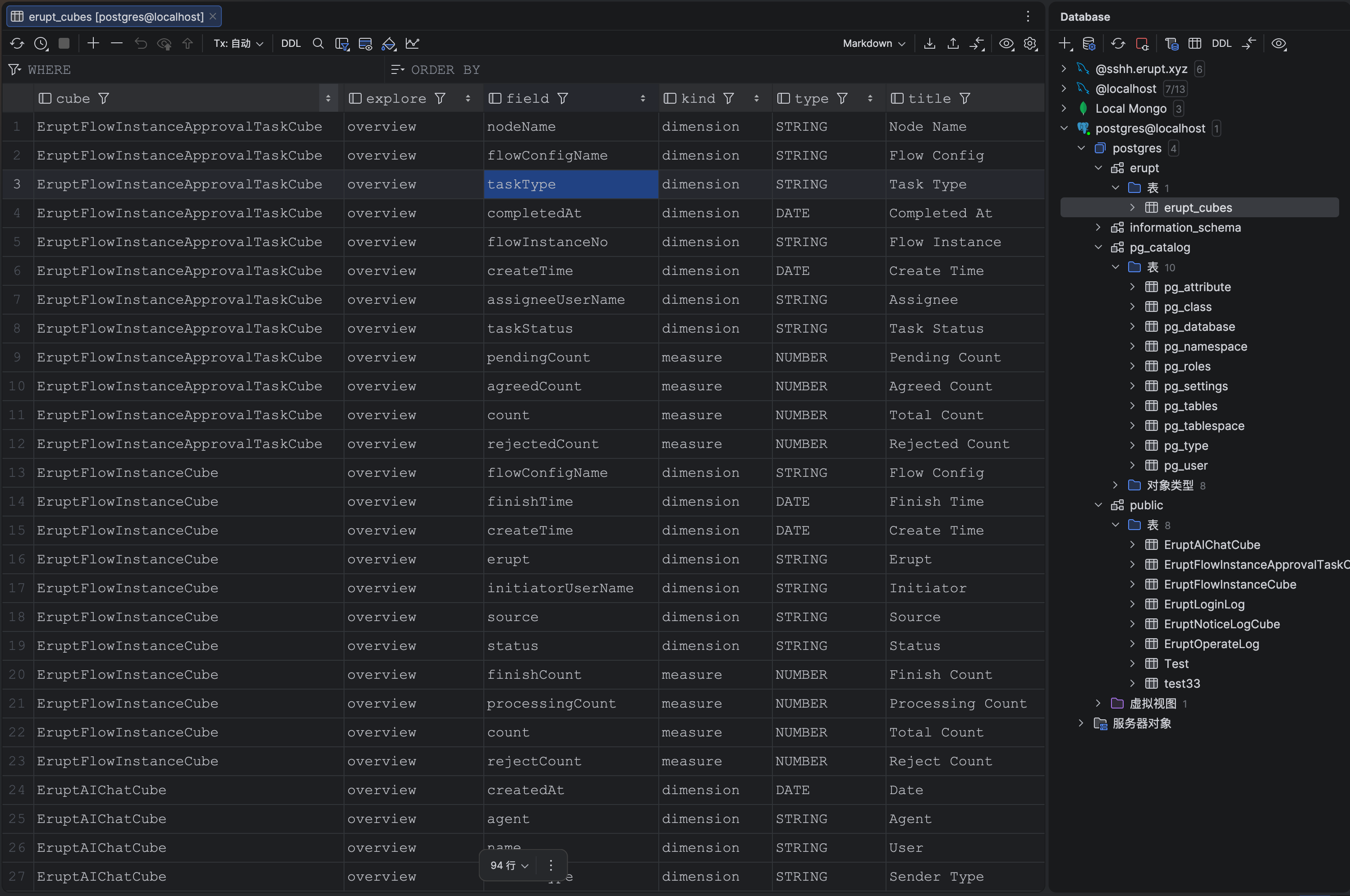Image resolution: width=1350 pixels, height=896 pixels.
Task: Stop the running query with the square icon
Action: click(x=64, y=43)
